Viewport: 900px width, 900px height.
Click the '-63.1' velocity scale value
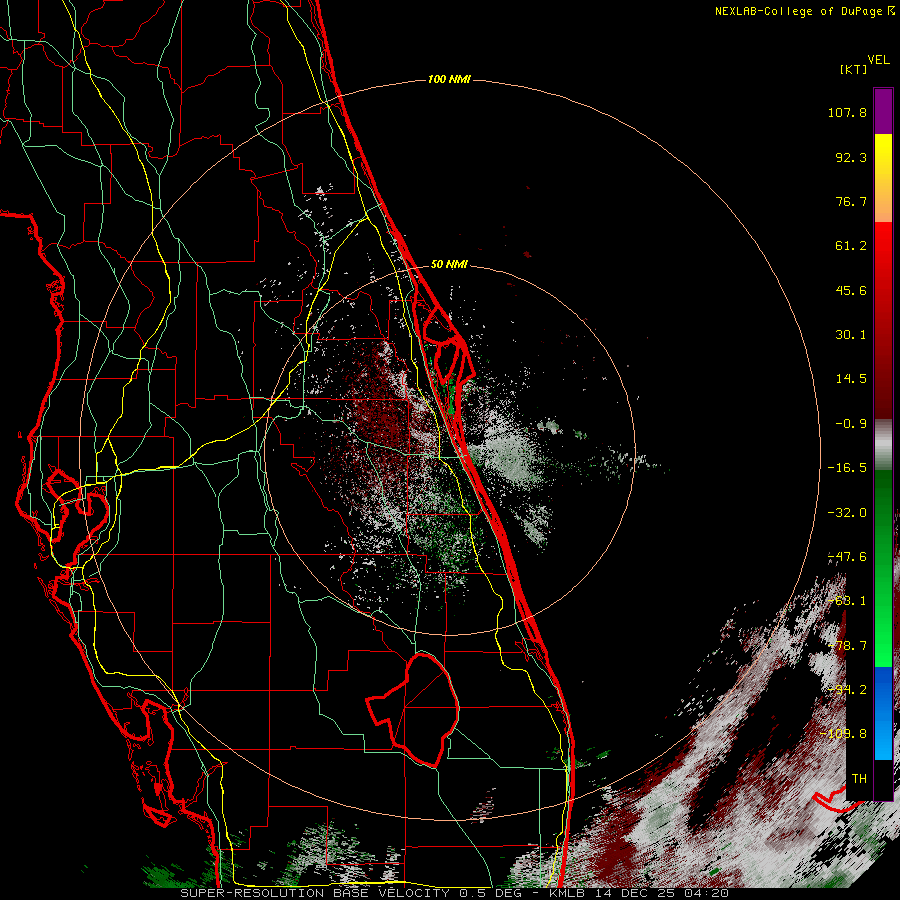847,601
